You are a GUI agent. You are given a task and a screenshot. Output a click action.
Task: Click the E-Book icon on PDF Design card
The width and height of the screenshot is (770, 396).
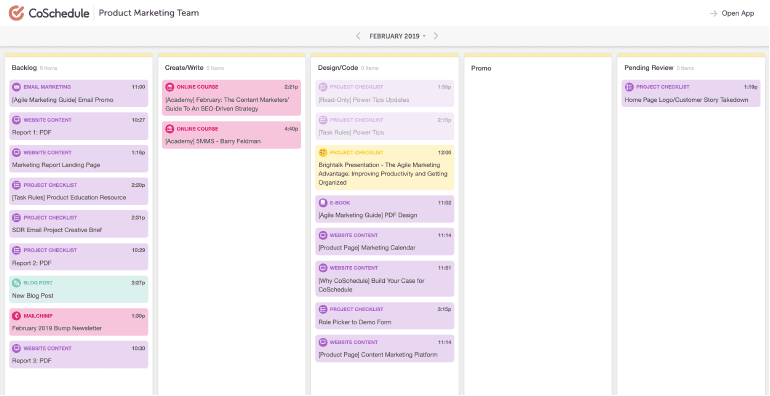click(323, 202)
